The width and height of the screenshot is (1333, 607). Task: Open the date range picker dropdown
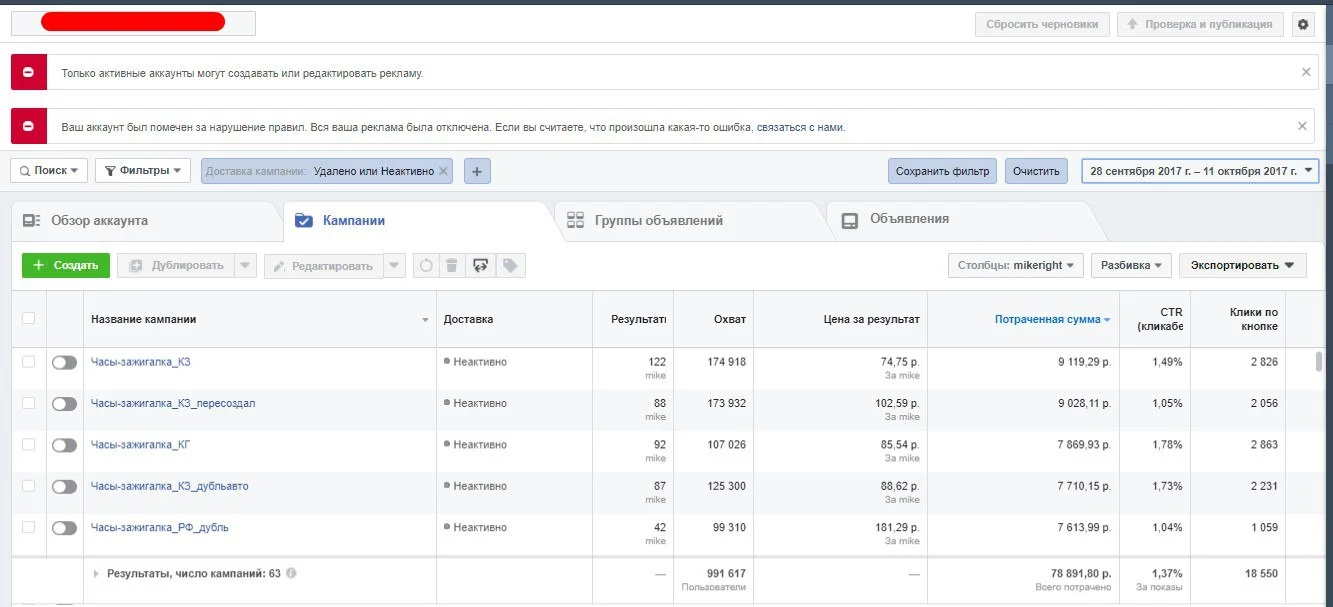(x=1200, y=171)
